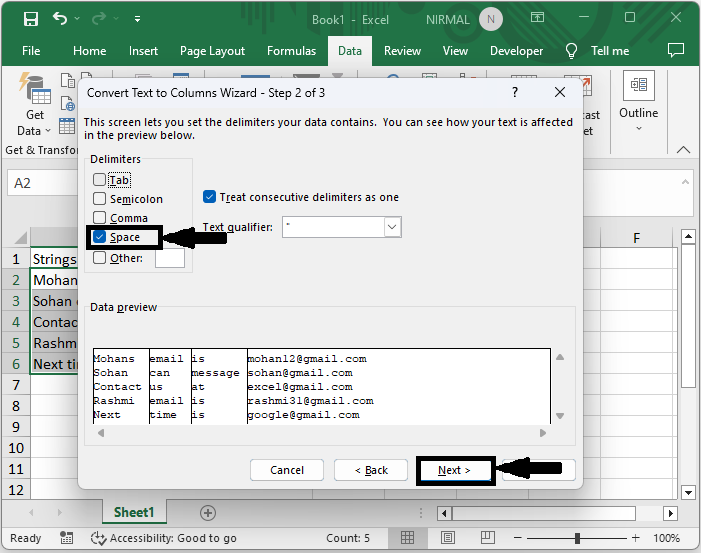The width and height of the screenshot is (701, 553).
Task: Expand the Get Data dropdown
Action: 48,131
